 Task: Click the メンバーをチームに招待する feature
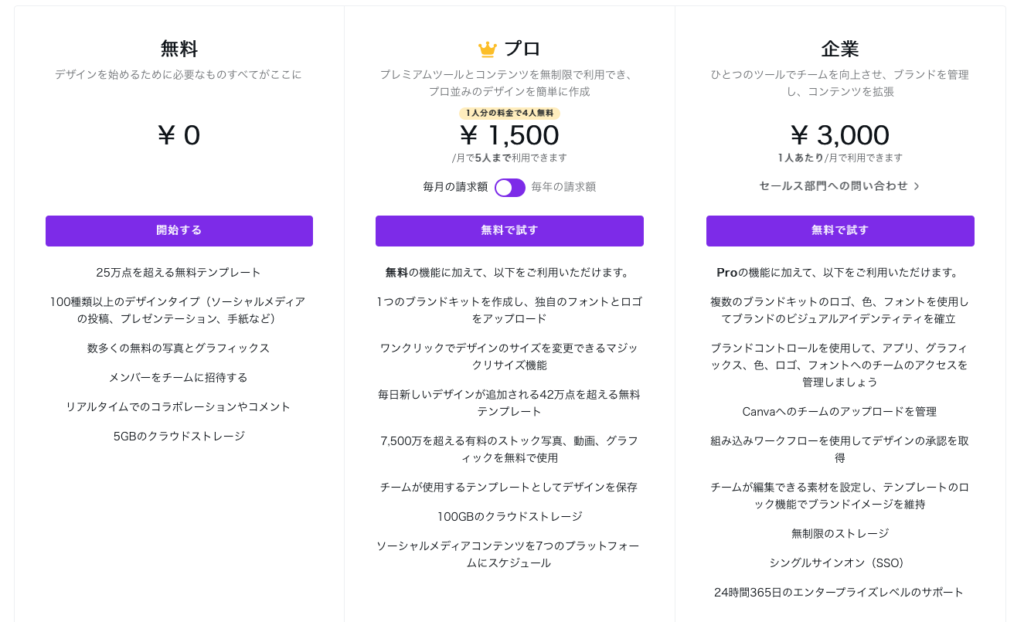tap(179, 378)
